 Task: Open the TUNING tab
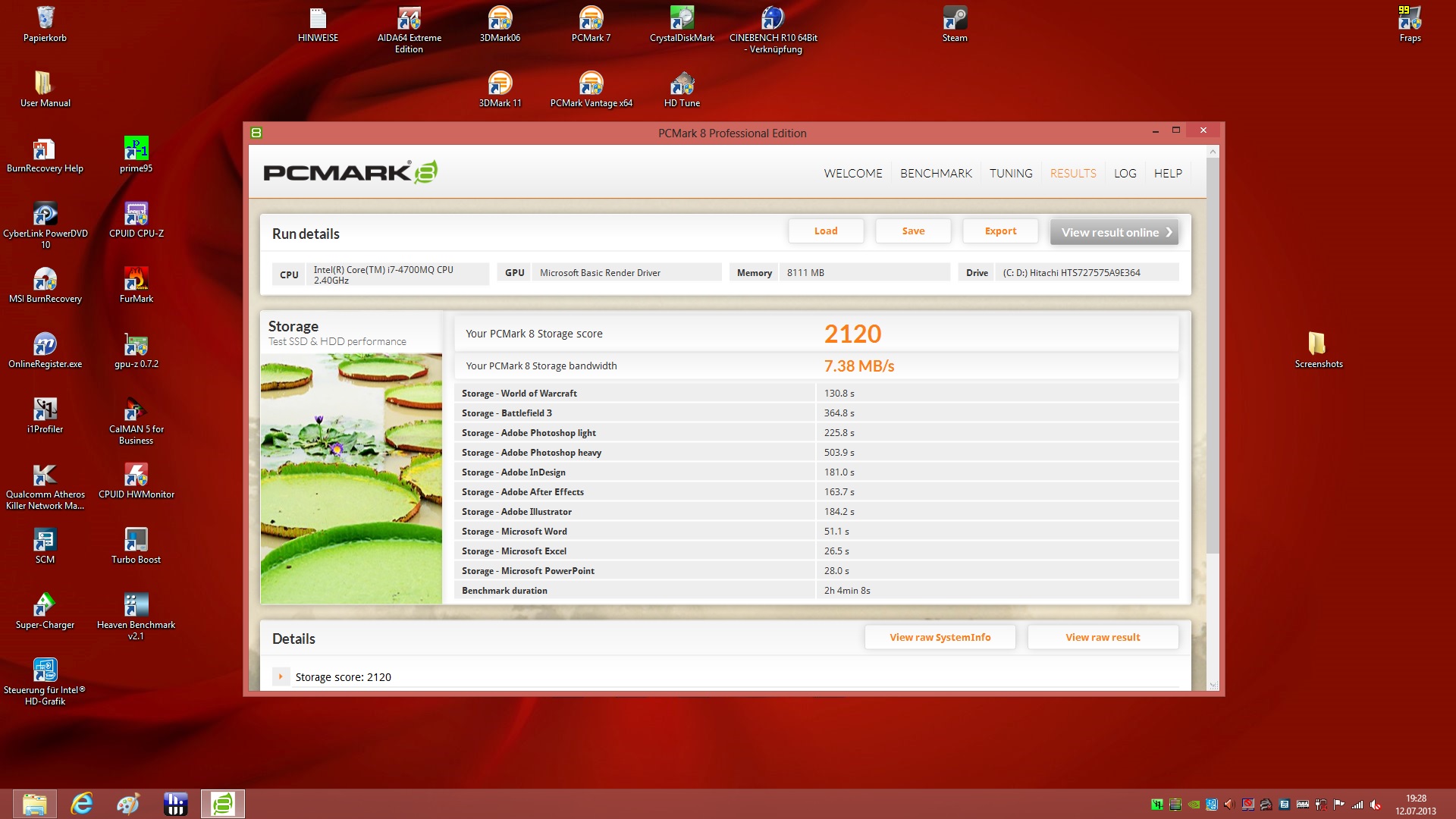[1011, 173]
